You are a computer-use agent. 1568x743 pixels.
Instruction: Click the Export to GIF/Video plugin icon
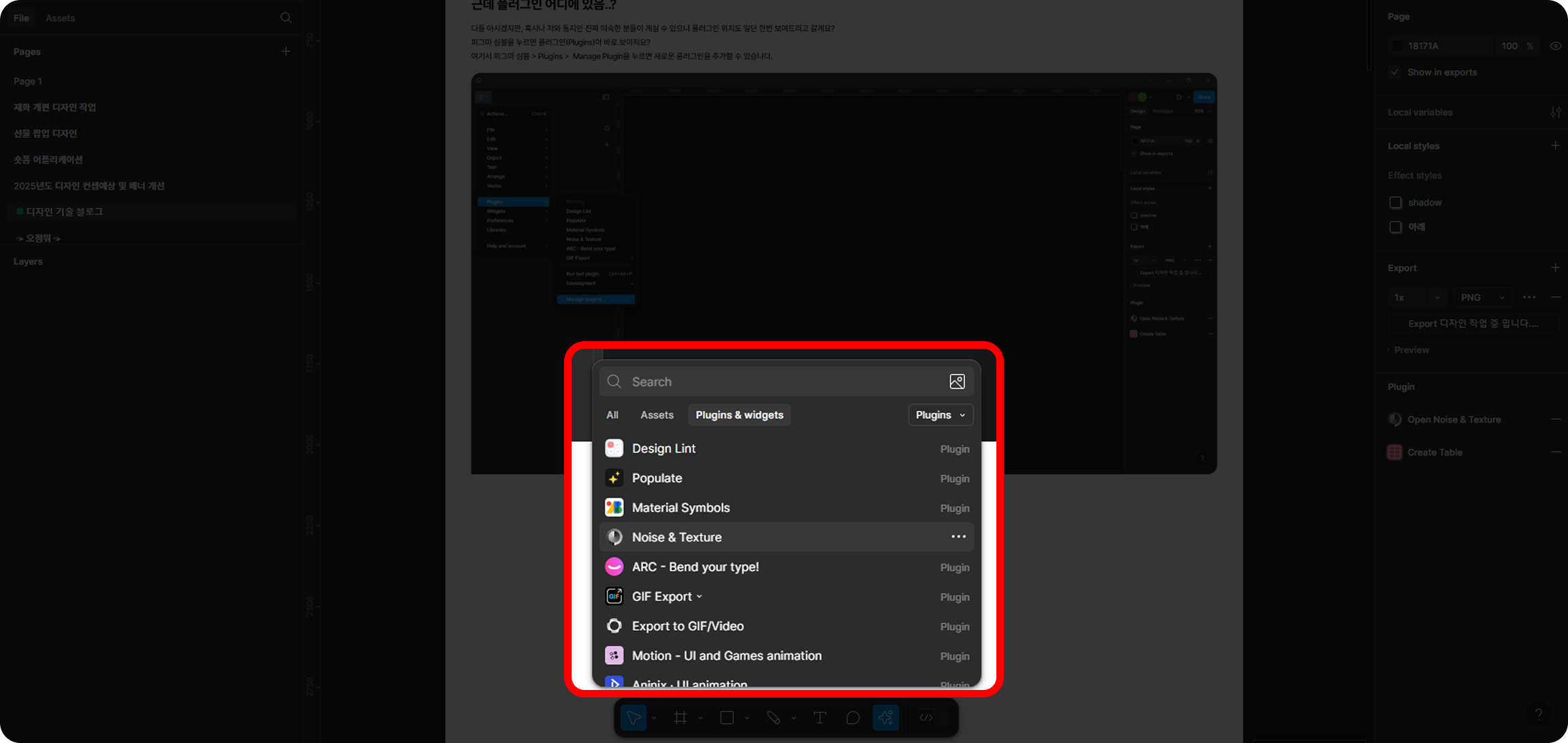point(614,625)
